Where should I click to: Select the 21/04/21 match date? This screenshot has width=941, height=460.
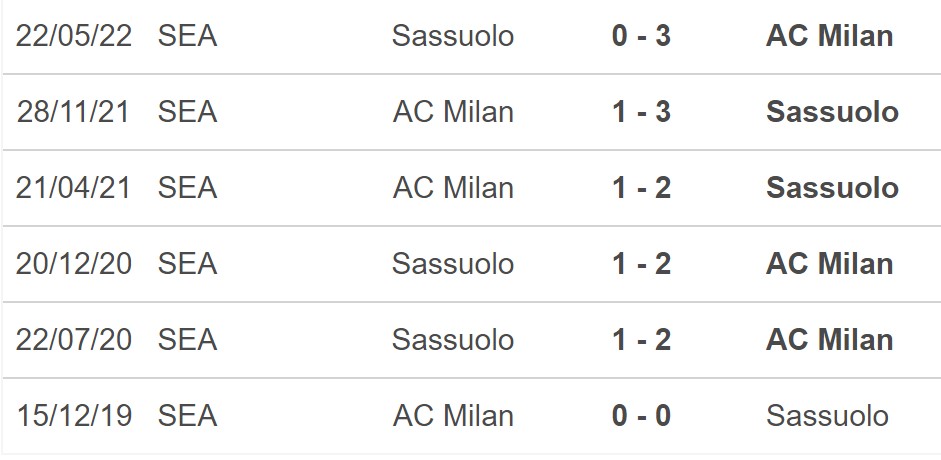(x=74, y=188)
